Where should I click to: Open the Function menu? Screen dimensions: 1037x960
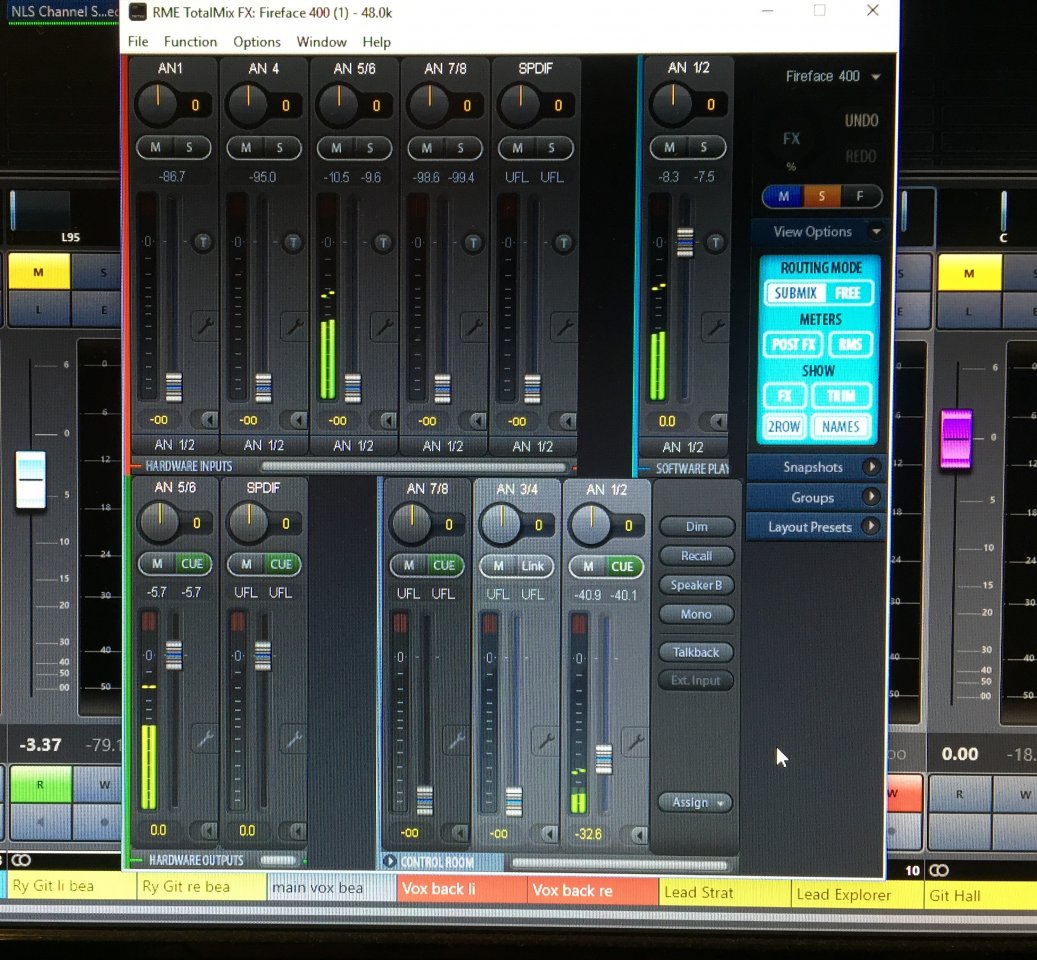[x=190, y=42]
